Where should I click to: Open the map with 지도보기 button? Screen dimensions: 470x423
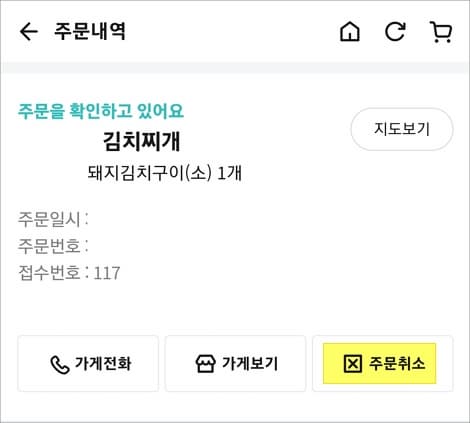pos(402,129)
